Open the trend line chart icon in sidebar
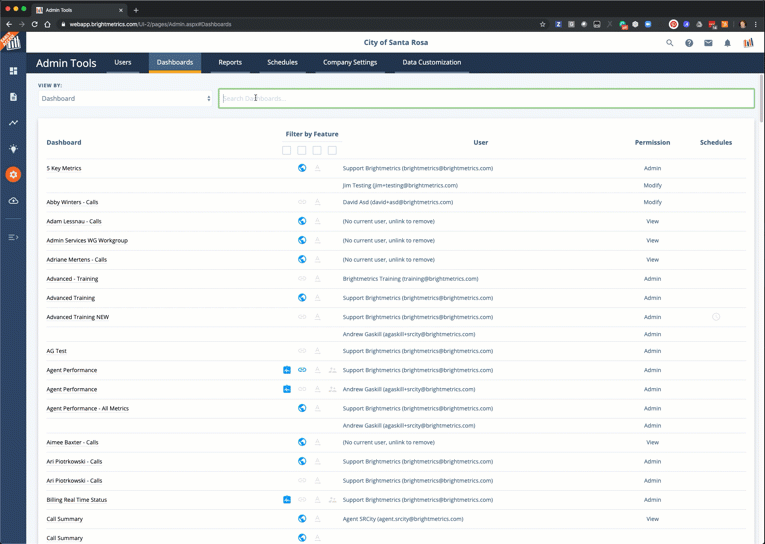The width and height of the screenshot is (765, 544). click(x=13, y=122)
